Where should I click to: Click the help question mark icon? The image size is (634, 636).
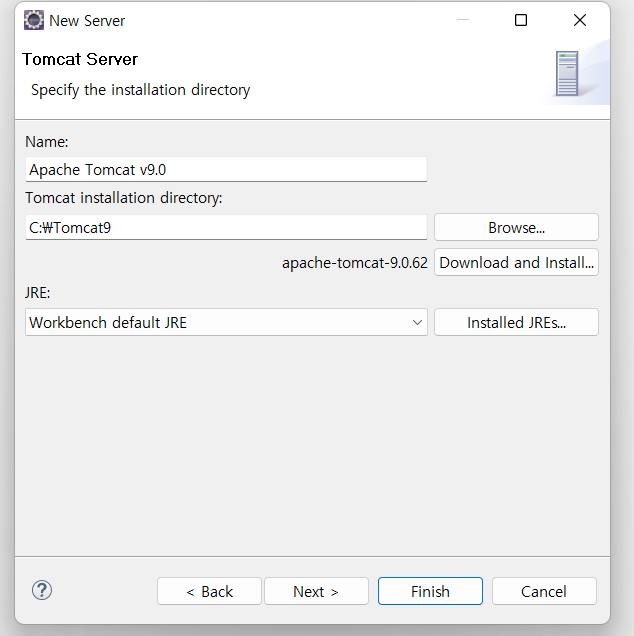(42, 590)
